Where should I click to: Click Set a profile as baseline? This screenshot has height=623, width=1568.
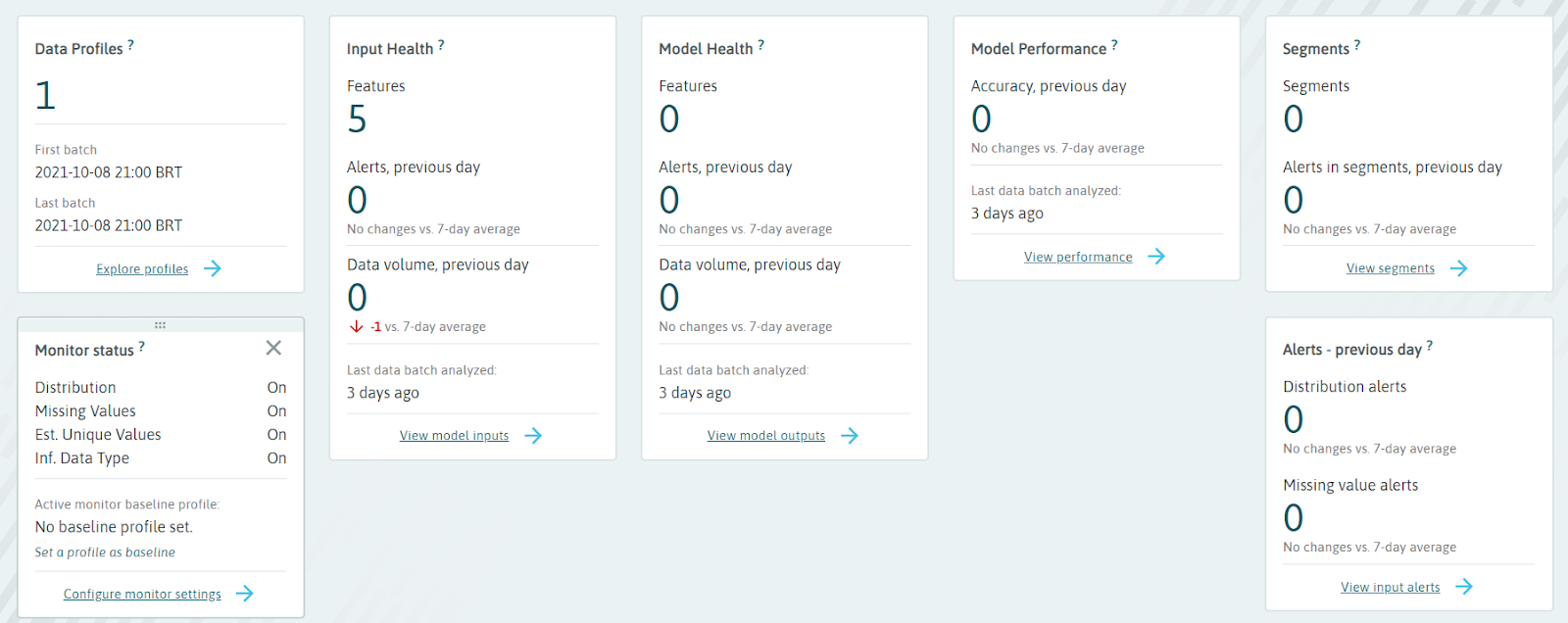(x=105, y=552)
